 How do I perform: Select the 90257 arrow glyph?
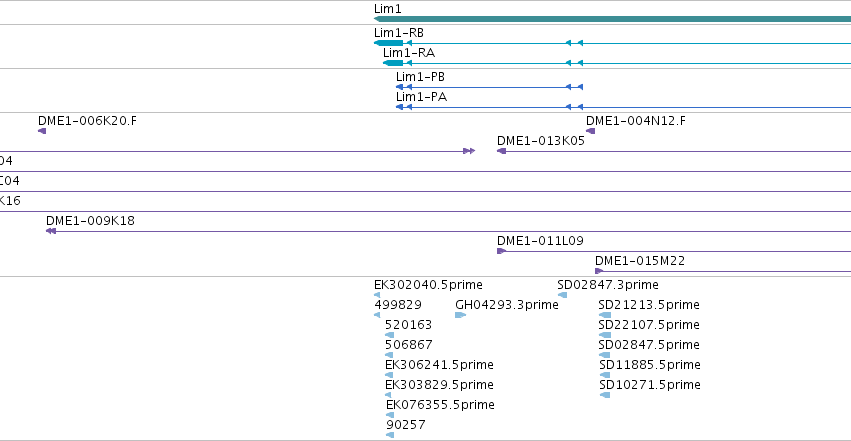pyautogui.click(x=390, y=435)
